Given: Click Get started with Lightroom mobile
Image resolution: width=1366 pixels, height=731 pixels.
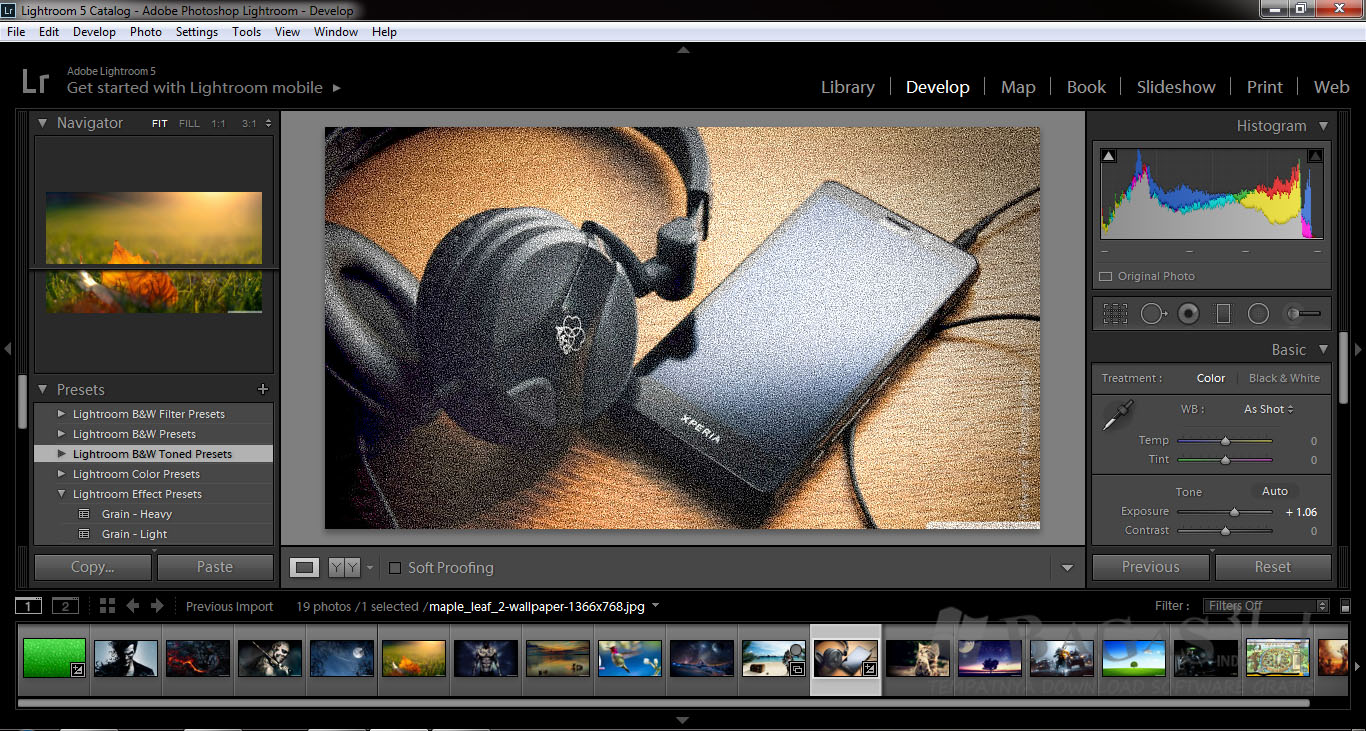Looking at the screenshot, I should 195,88.
